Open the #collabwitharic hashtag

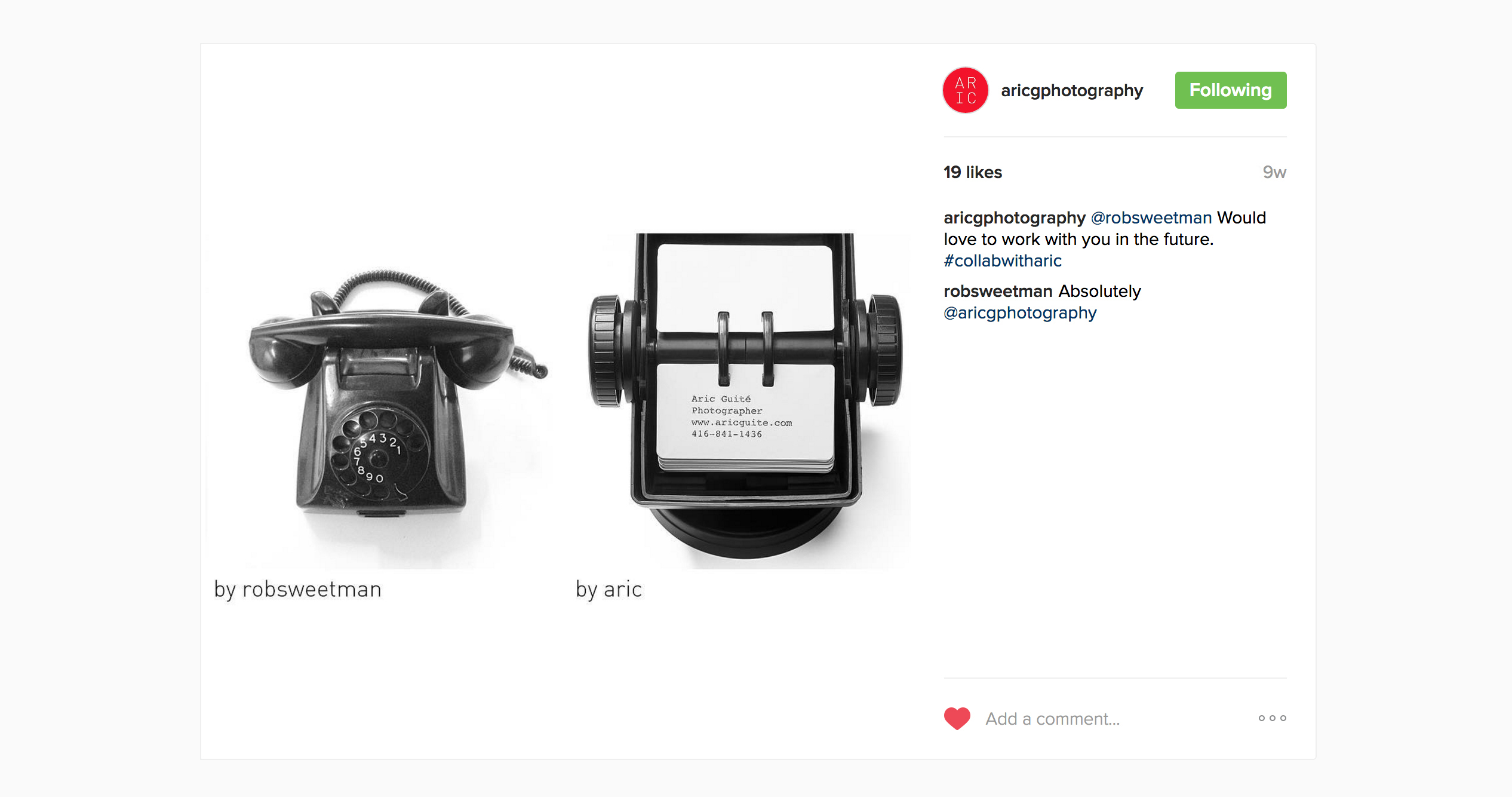point(1003,260)
